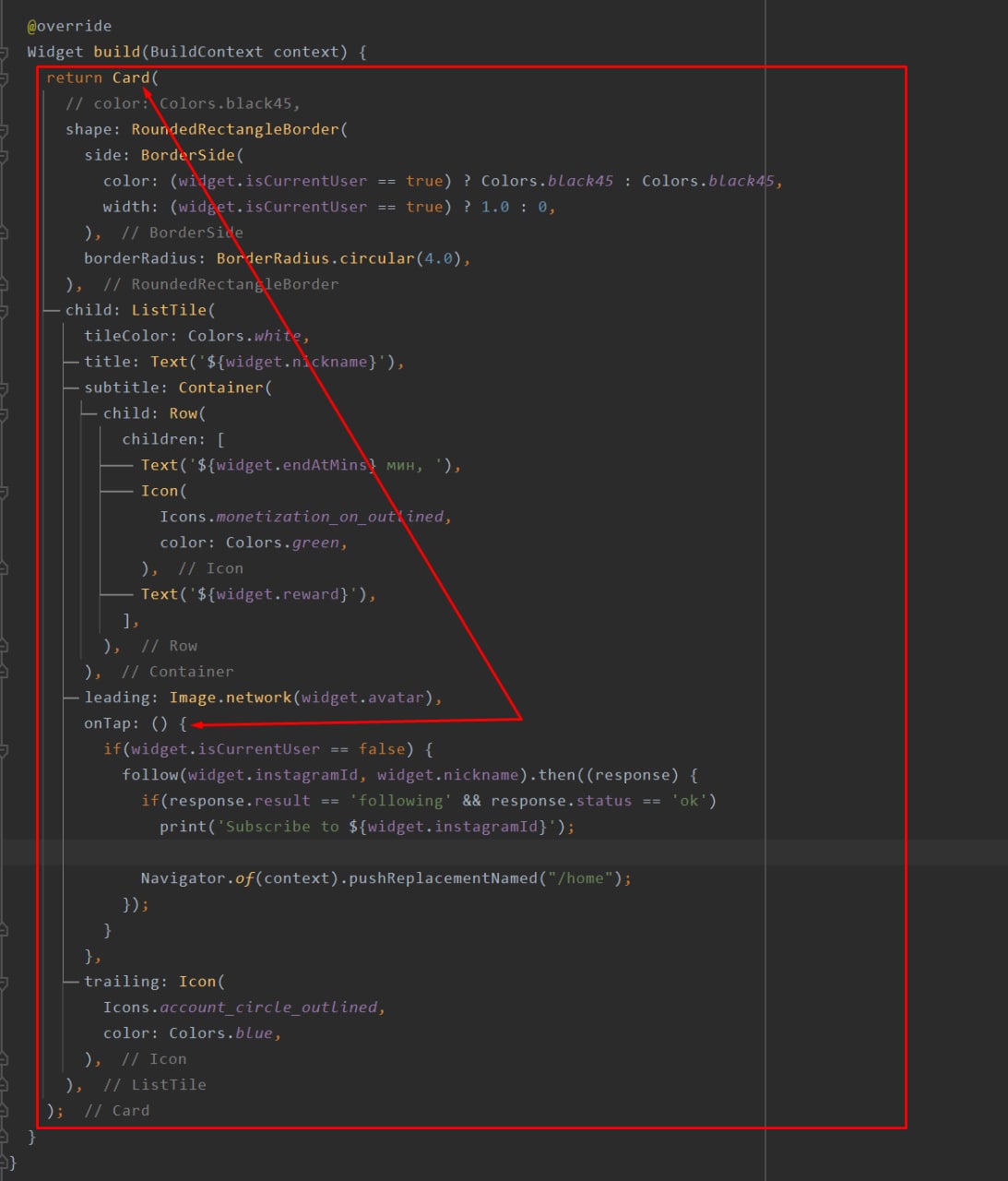
Task: Click Navigator.of call
Action: [196, 878]
